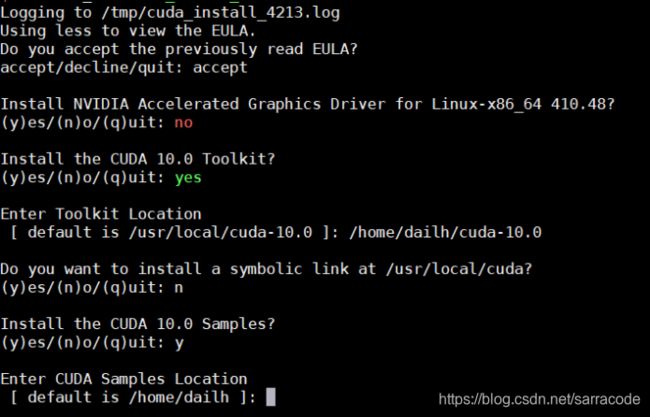Click the "Install the CUDA 10.0 Toolkit?" prompt
Screen dimensions: 650x417
pos(138,159)
